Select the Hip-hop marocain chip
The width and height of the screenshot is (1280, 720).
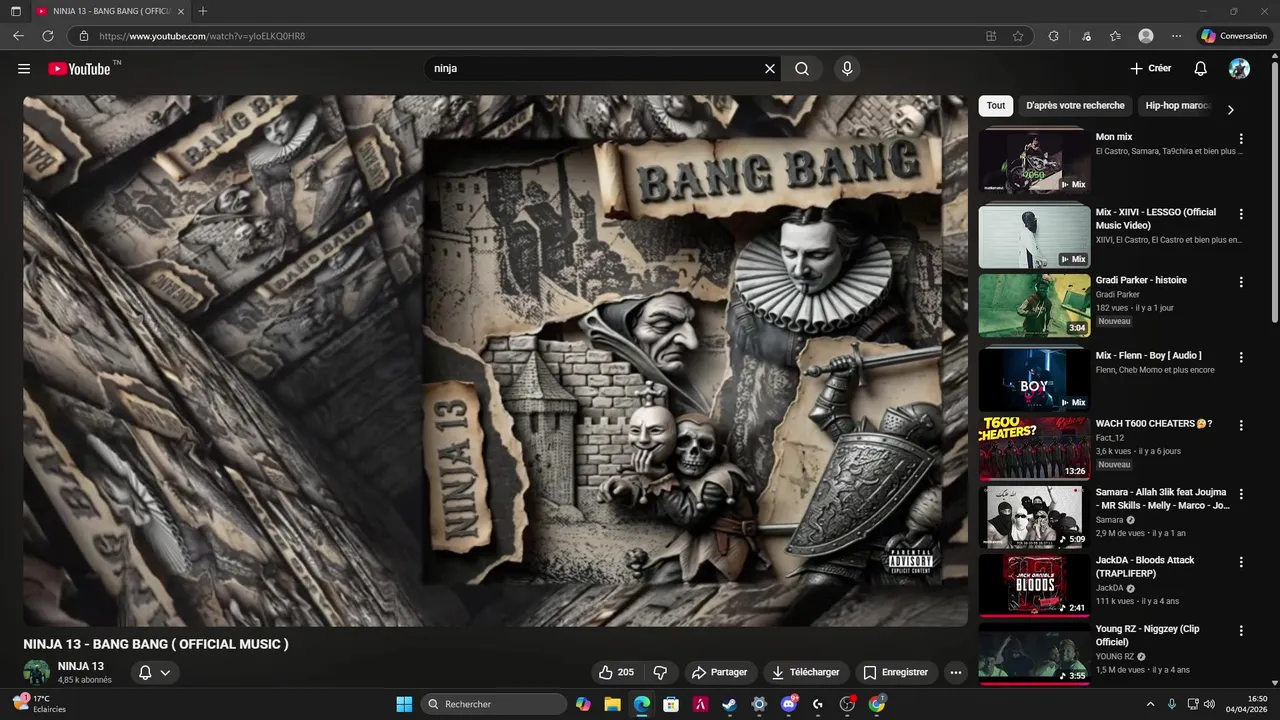[1176, 106]
